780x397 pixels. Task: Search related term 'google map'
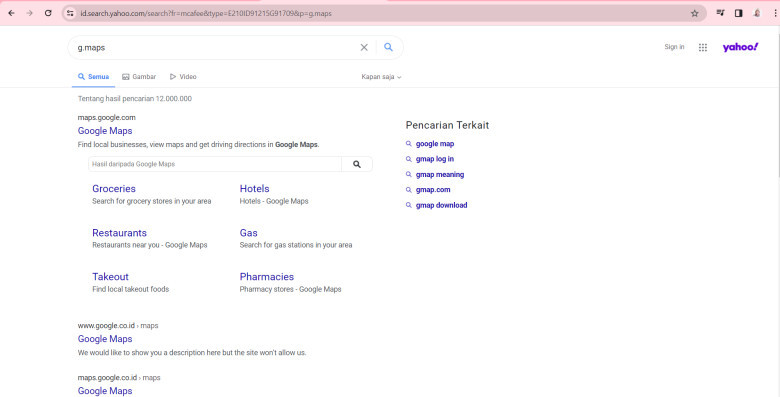(x=435, y=144)
